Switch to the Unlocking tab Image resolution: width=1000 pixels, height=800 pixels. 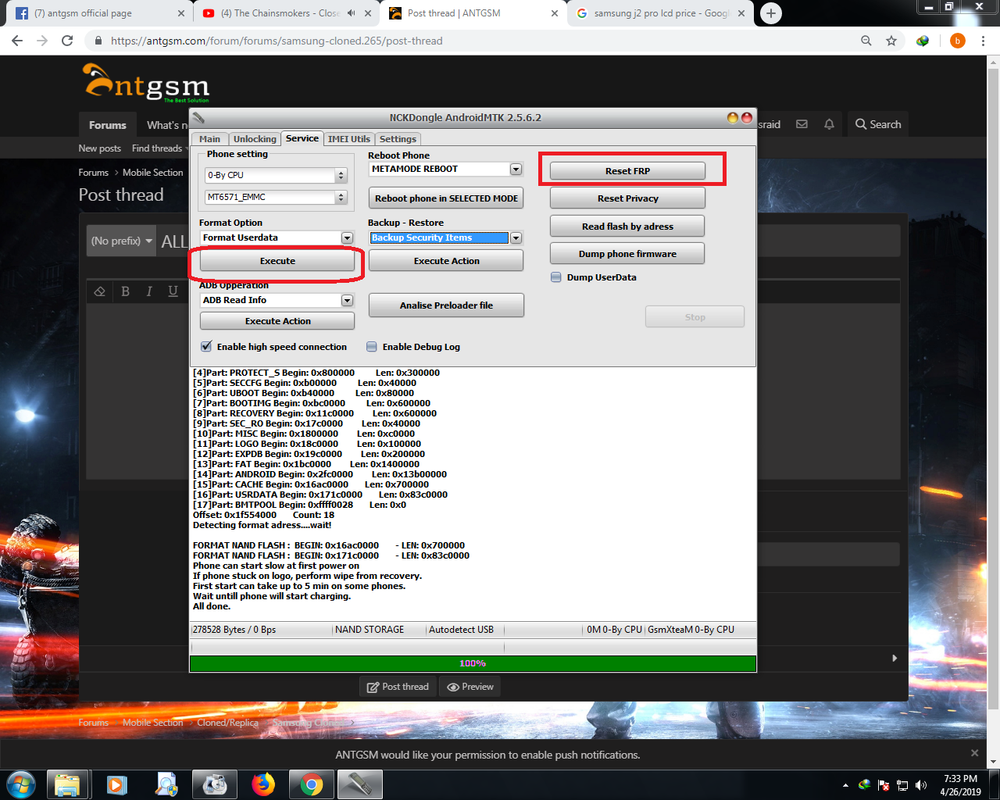pos(254,139)
